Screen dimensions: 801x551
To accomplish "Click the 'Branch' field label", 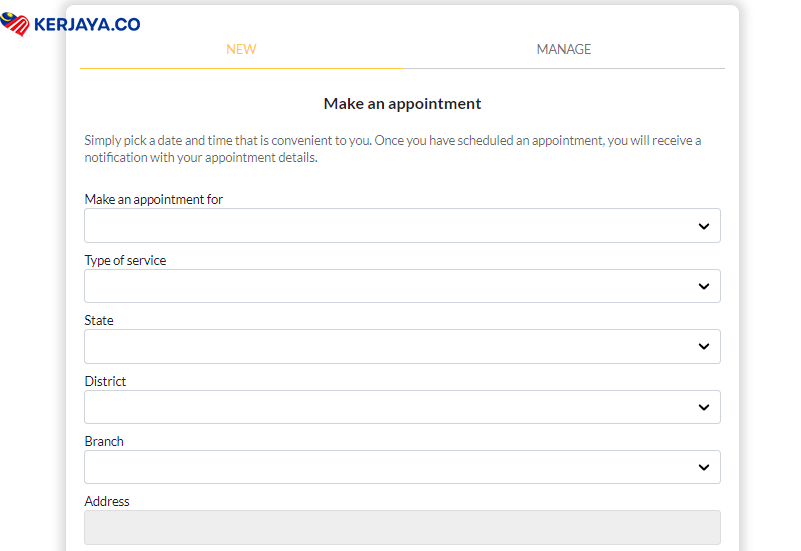I will (104, 441).
